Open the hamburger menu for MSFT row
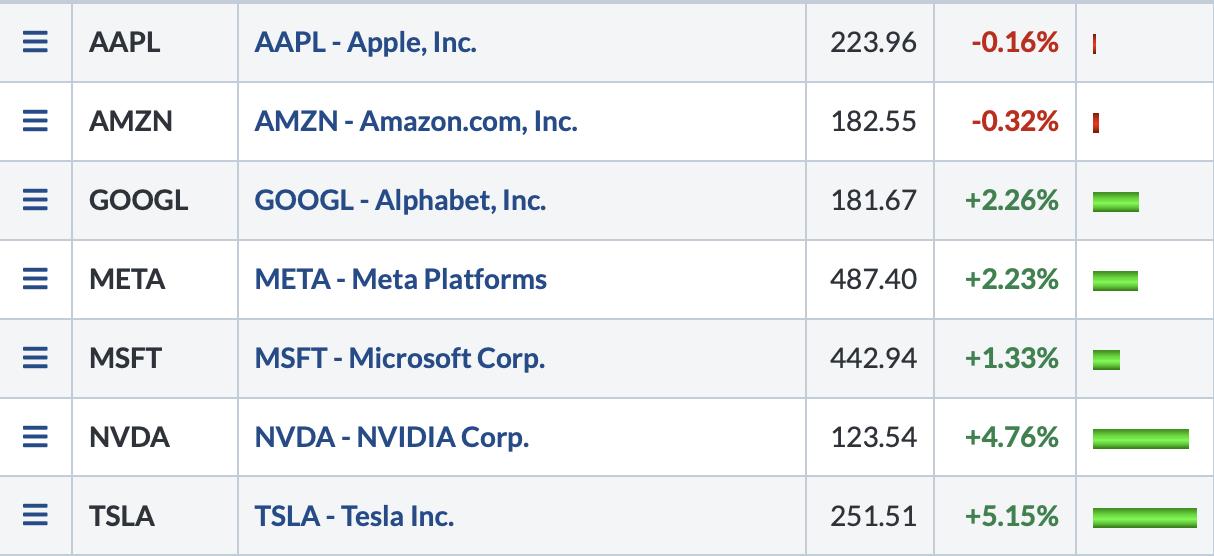The width and height of the screenshot is (1214, 556). (35, 358)
